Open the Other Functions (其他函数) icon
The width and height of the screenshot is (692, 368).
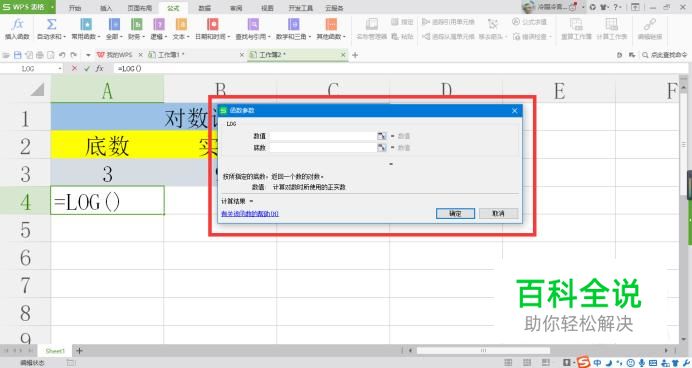(331, 24)
